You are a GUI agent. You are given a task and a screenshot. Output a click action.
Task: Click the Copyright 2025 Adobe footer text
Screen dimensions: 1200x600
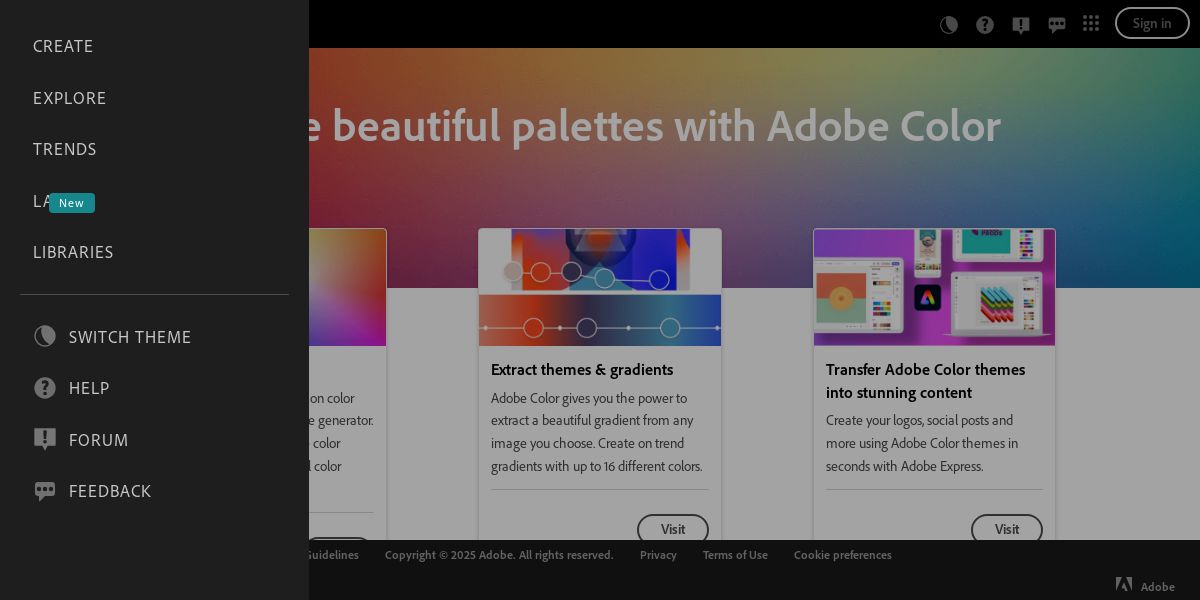[499, 555]
